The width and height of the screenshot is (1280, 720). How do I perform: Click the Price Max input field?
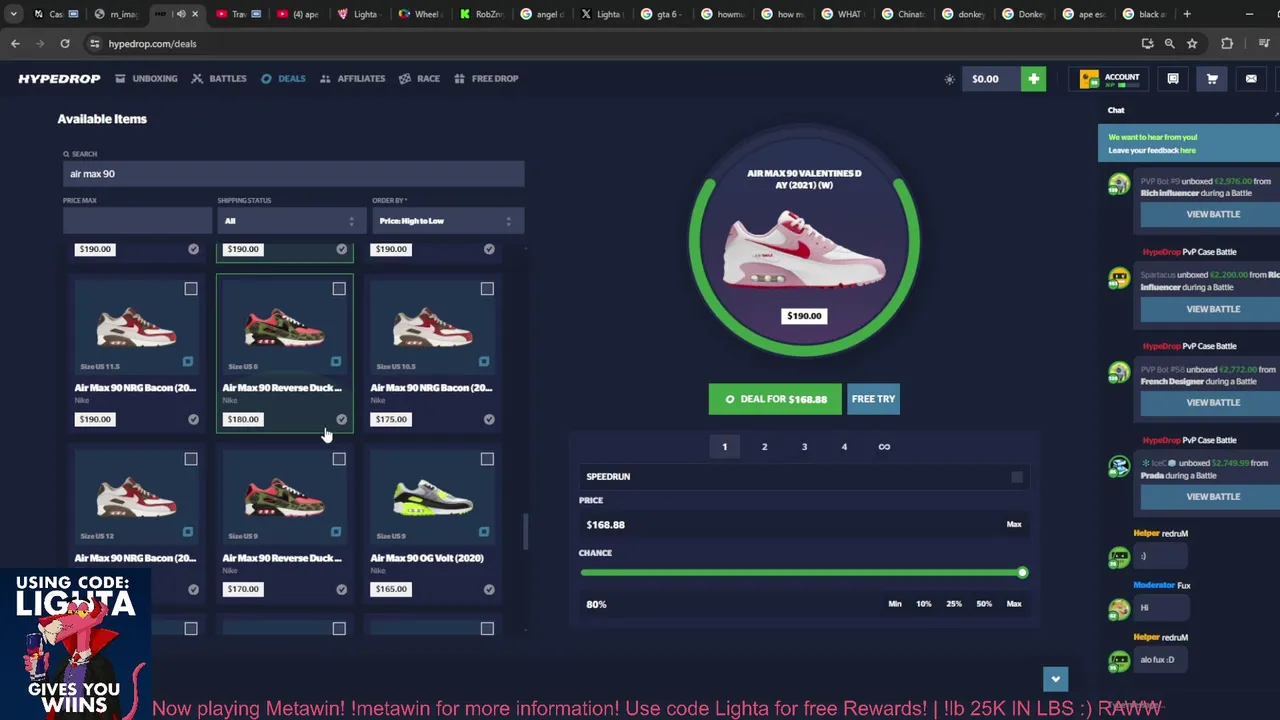(x=137, y=221)
